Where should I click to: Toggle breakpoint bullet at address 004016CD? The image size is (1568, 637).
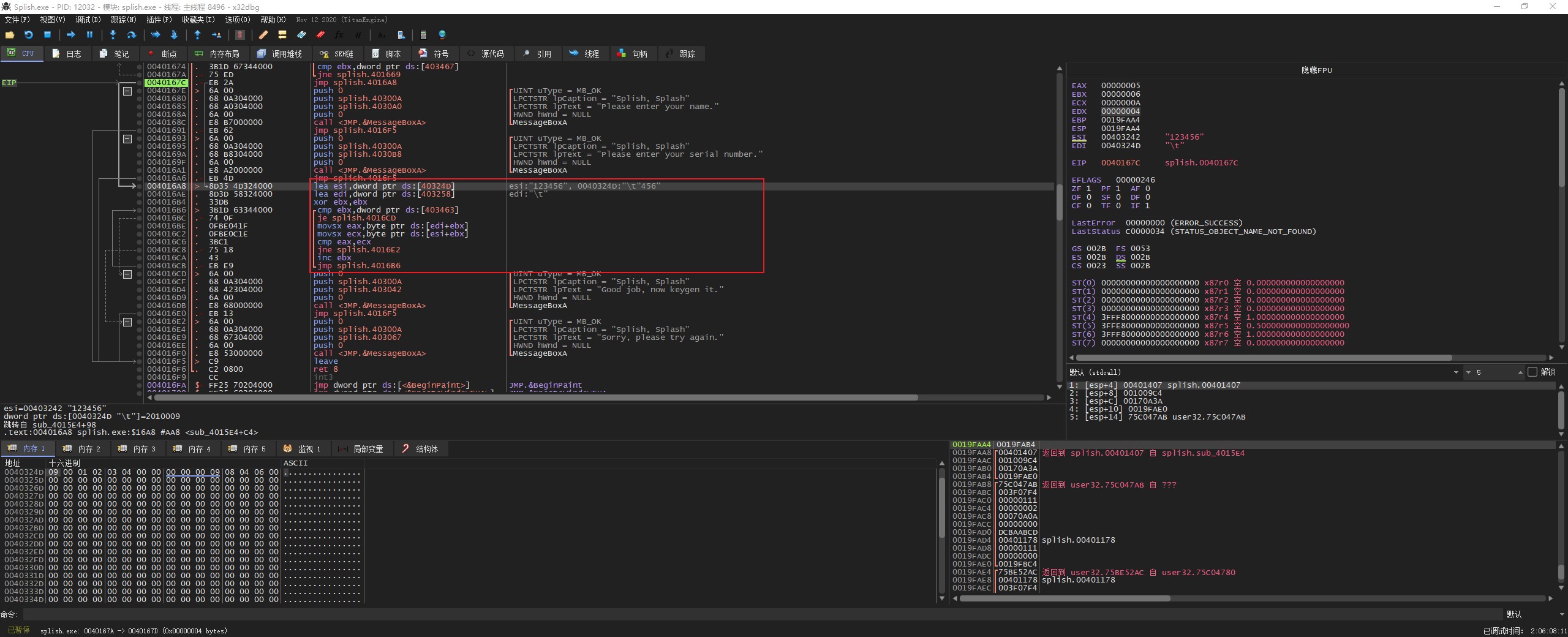pyautogui.click(x=140, y=274)
